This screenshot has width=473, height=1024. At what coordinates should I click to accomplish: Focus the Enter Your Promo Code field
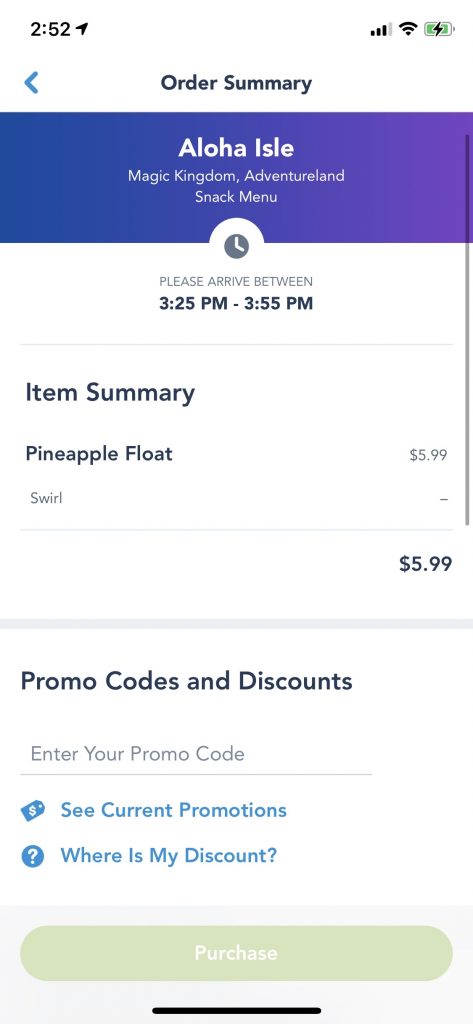coord(196,754)
